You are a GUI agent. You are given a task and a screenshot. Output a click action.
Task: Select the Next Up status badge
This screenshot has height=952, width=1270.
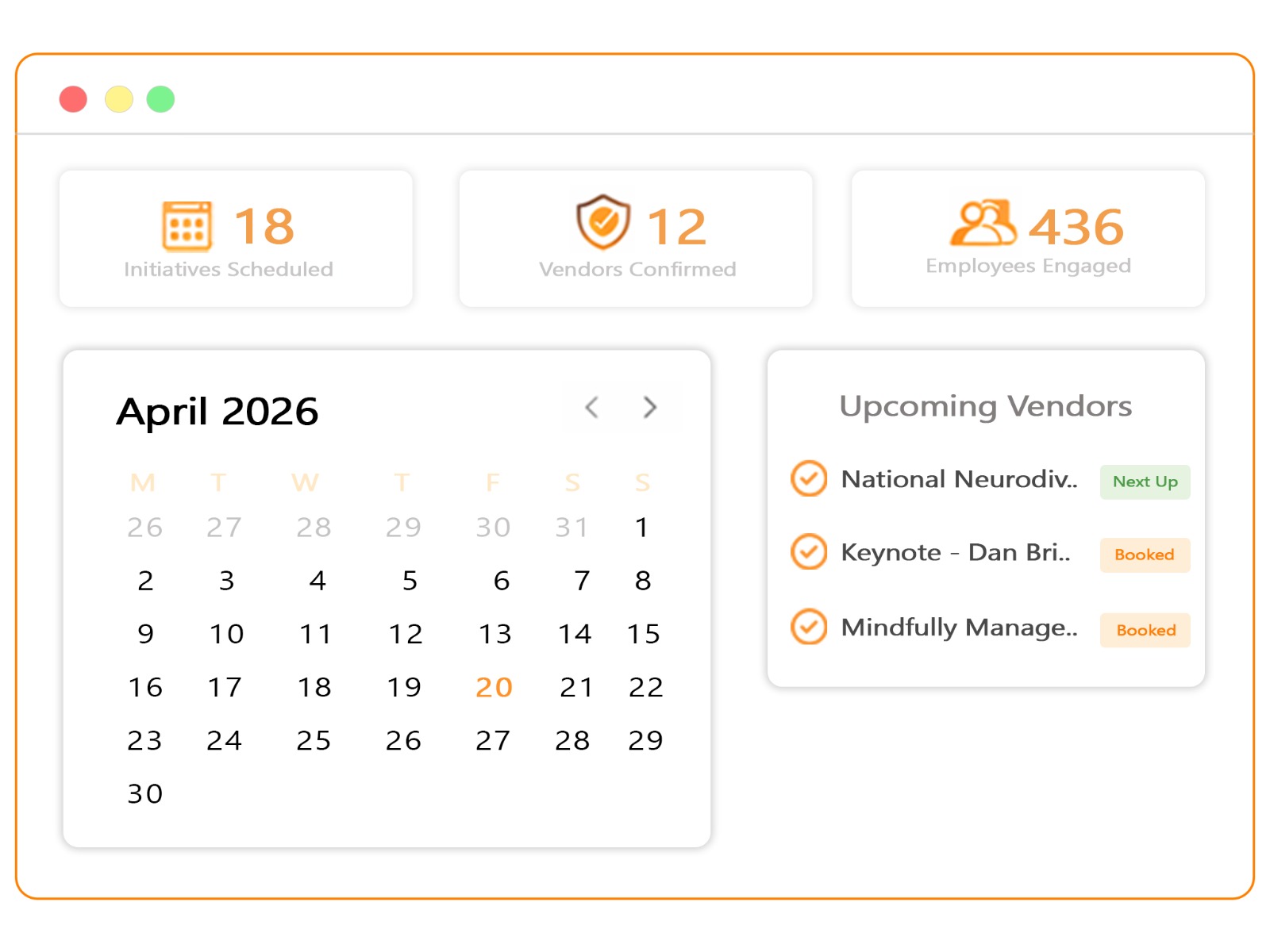click(1145, 482)
